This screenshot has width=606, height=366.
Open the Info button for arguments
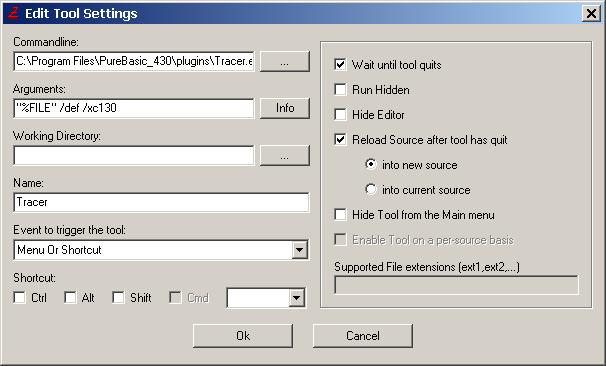pyautogui.click(x=285, y=108)
